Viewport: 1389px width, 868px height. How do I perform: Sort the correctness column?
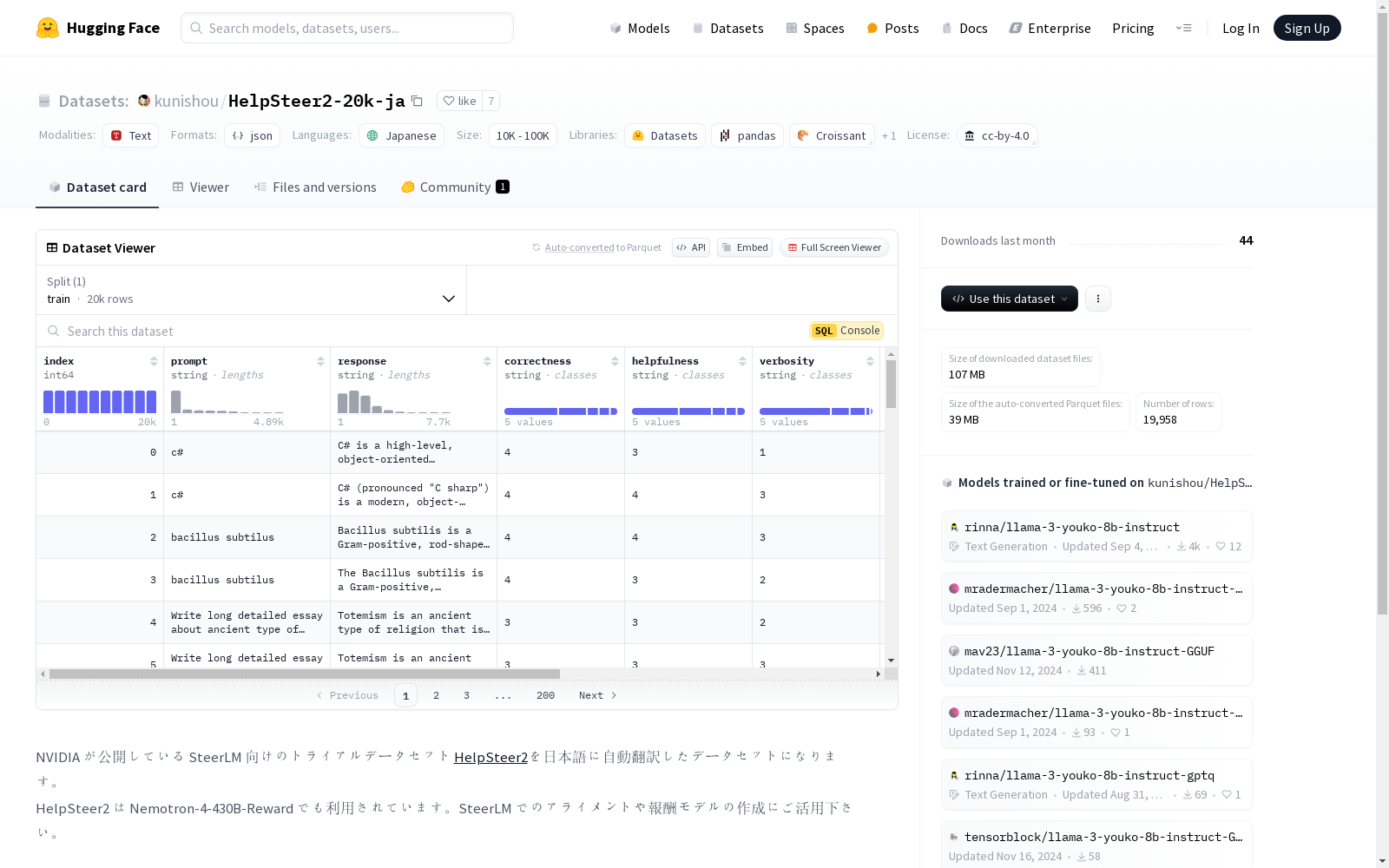coord(615,361)
